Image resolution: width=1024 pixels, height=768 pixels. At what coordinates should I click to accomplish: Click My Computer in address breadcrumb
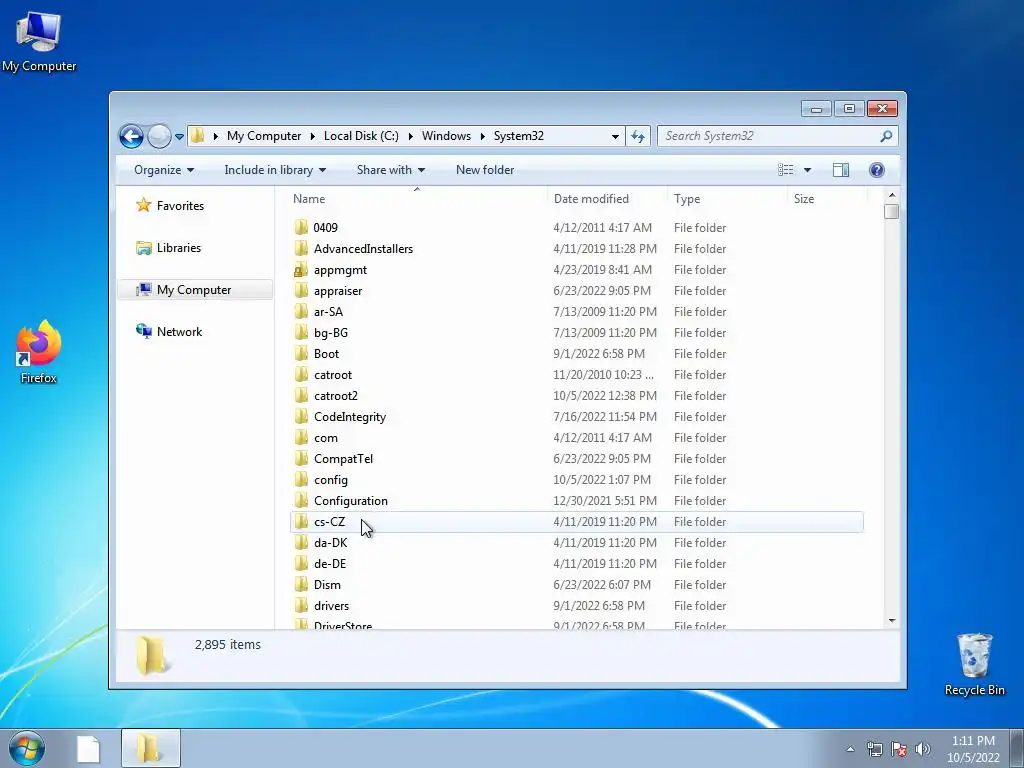click(x=264, y=136)
